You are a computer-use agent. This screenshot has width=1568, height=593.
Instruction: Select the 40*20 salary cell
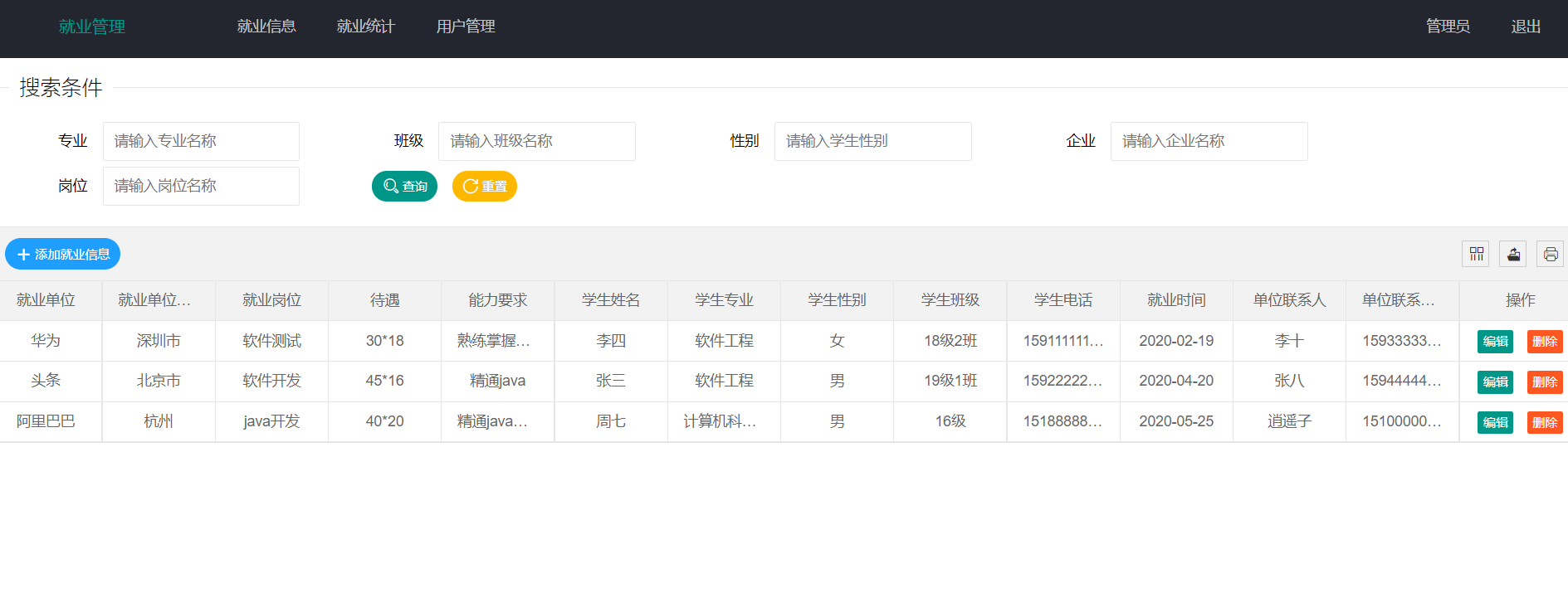pos(384,421)
